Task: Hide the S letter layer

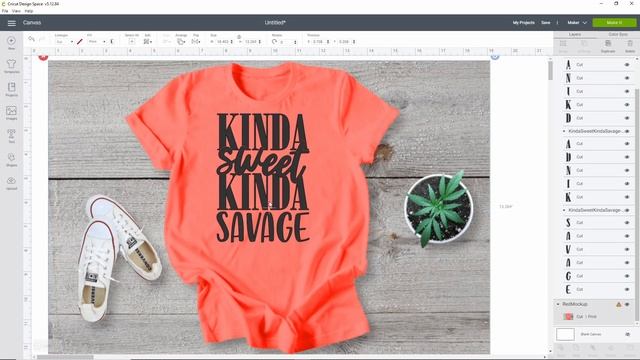Action: click(627, 223)
